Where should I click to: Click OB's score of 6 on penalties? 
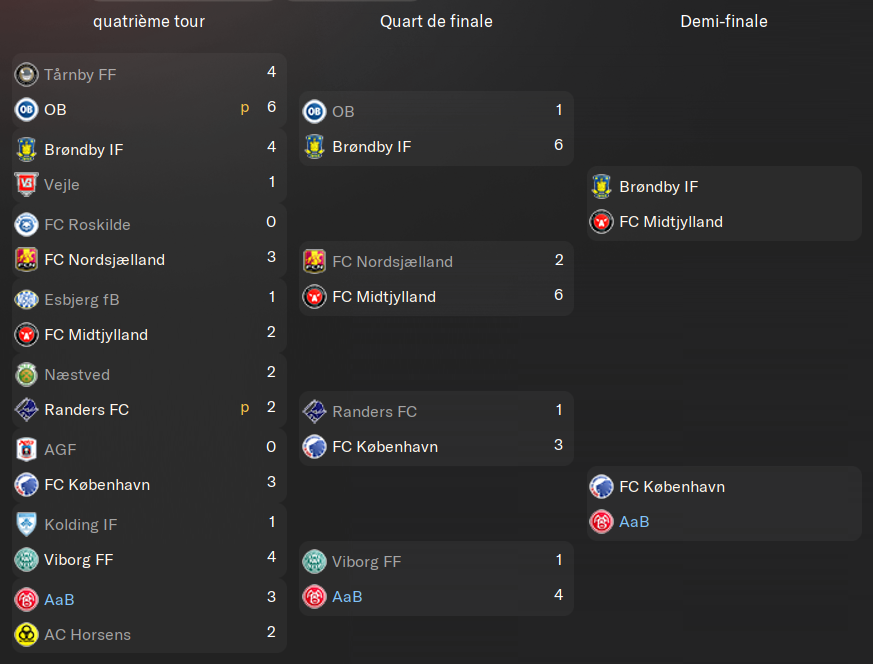click(271, 107)
